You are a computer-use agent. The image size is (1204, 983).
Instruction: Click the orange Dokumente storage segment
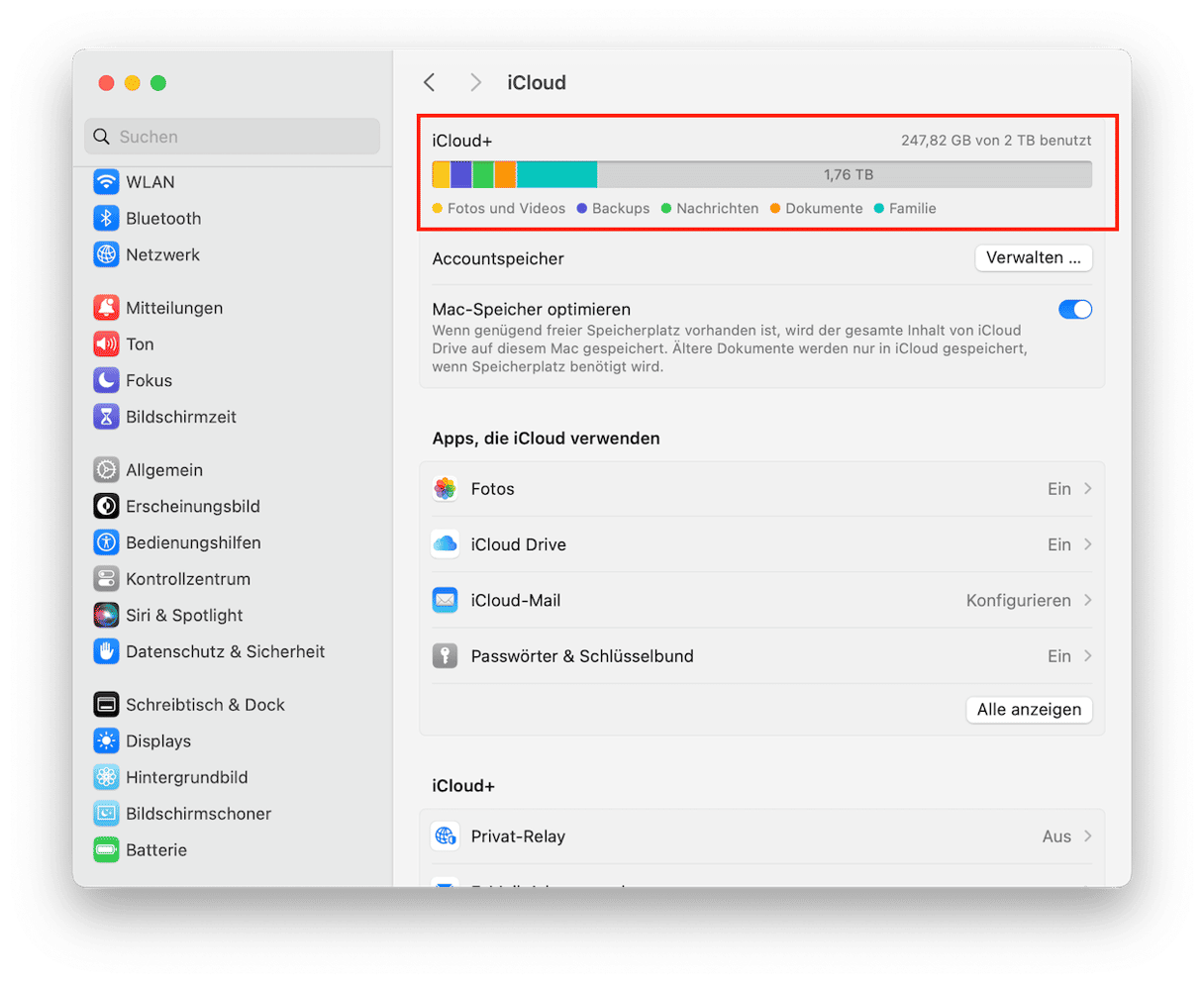505,175
